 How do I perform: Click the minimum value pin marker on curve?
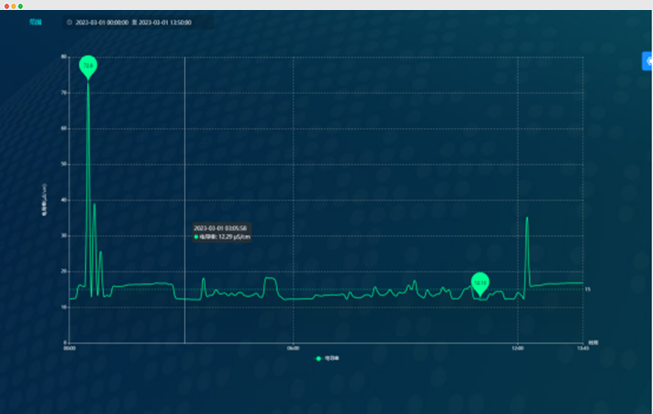[480, 282]
